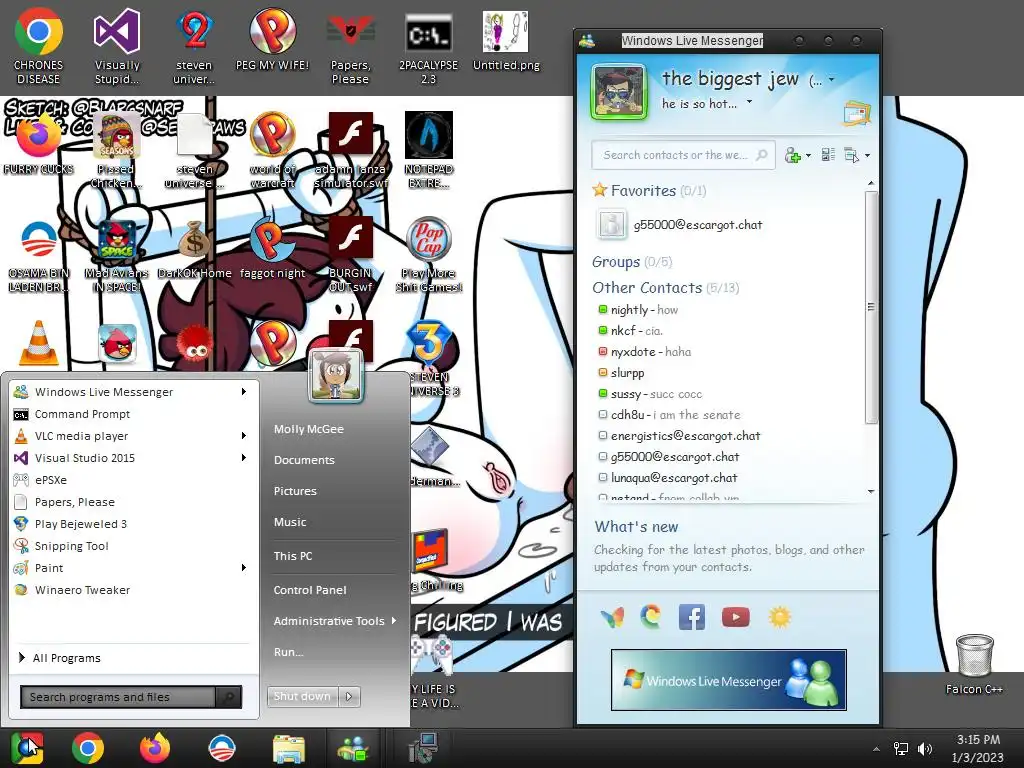The height and width of the screenshot is (768, 1024).
Task: Expand the Paint submenu arrow
Action: pyautogui.click(x=244, y=568)
